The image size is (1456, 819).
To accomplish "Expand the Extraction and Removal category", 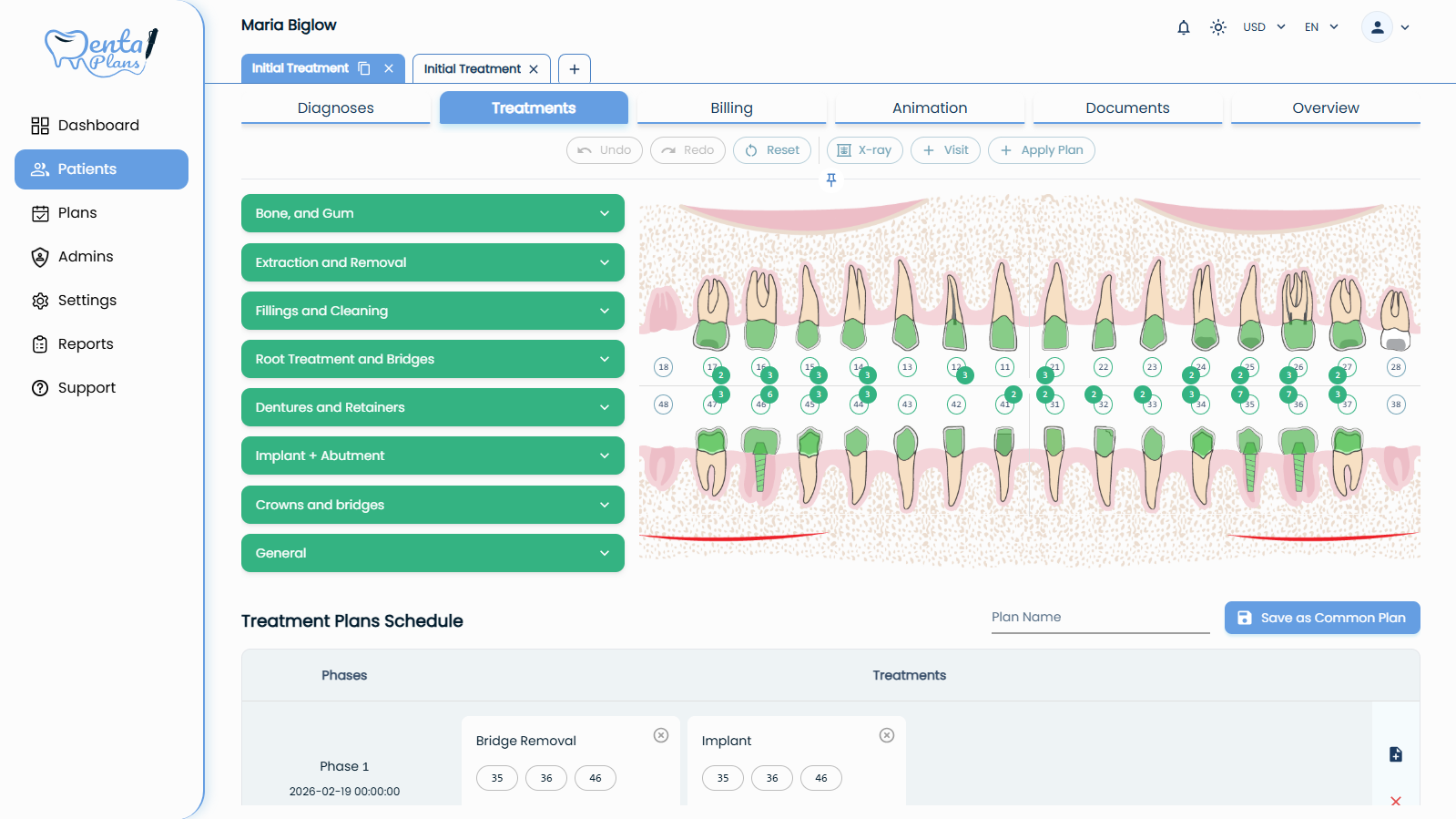I will [x=433, y=262].
